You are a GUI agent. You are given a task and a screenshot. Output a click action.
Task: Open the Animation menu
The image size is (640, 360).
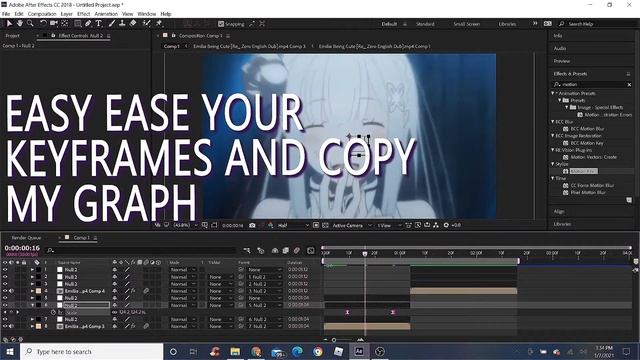[106, 14]
